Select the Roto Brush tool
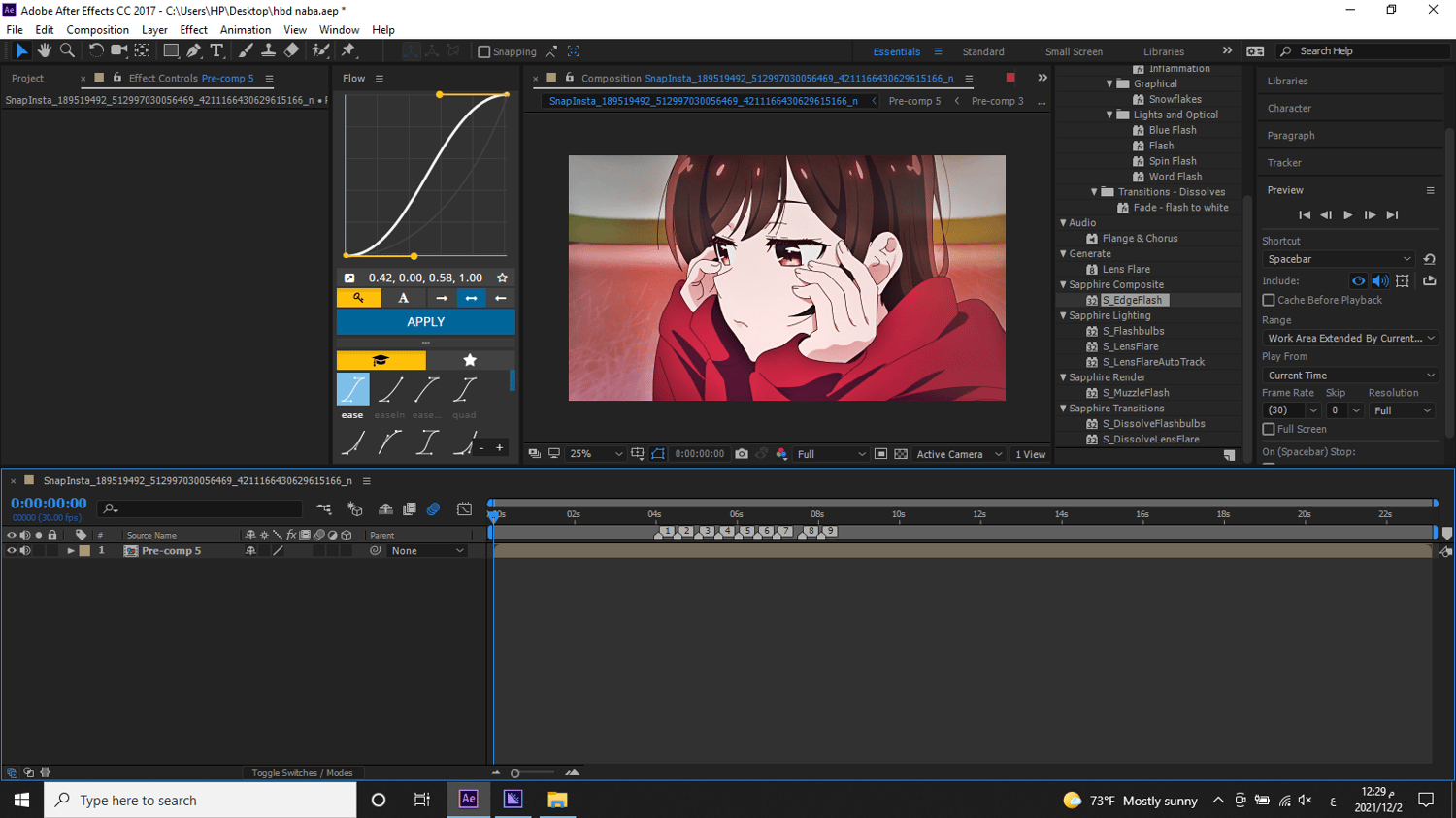 click(320, 50)
